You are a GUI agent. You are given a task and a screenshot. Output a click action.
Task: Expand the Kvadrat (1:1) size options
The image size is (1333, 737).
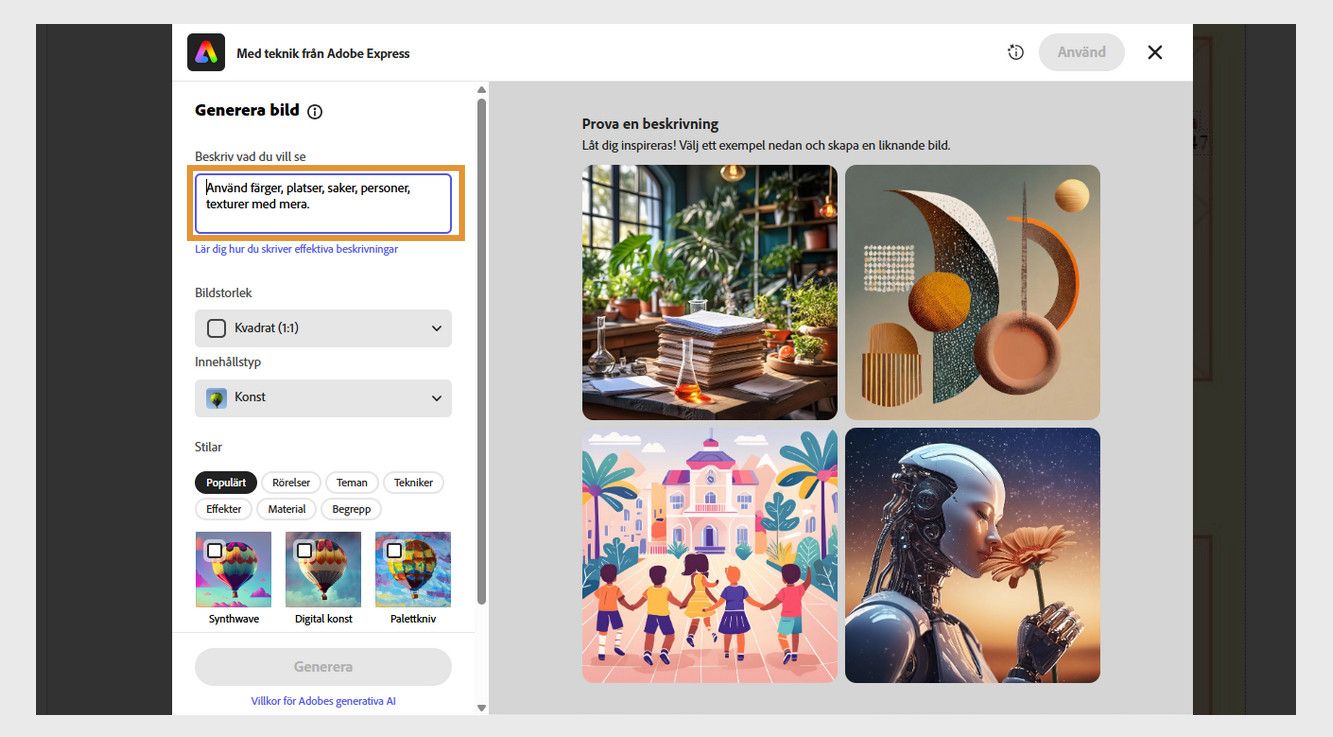(x=435, y=328)
